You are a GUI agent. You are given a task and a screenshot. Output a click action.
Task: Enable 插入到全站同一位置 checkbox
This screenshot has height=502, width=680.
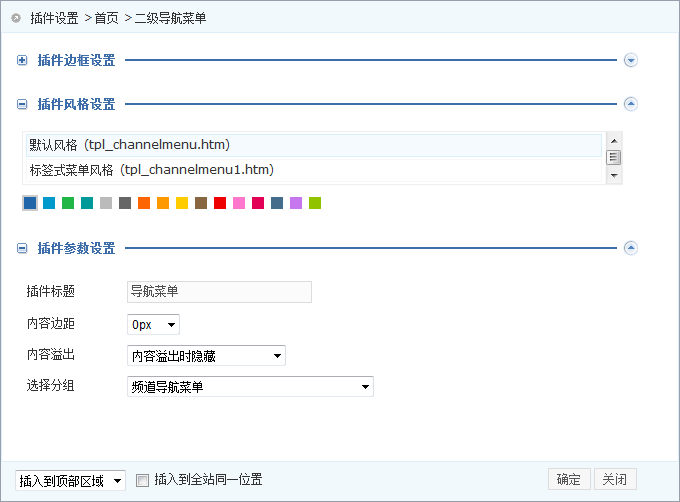click(142, 480)
